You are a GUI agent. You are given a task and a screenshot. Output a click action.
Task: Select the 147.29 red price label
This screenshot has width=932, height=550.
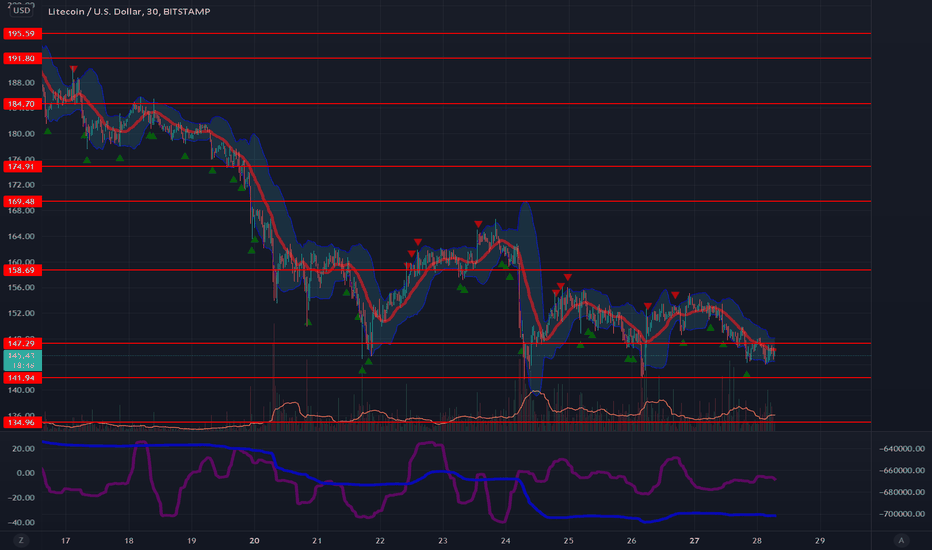[x=22, y=344]
